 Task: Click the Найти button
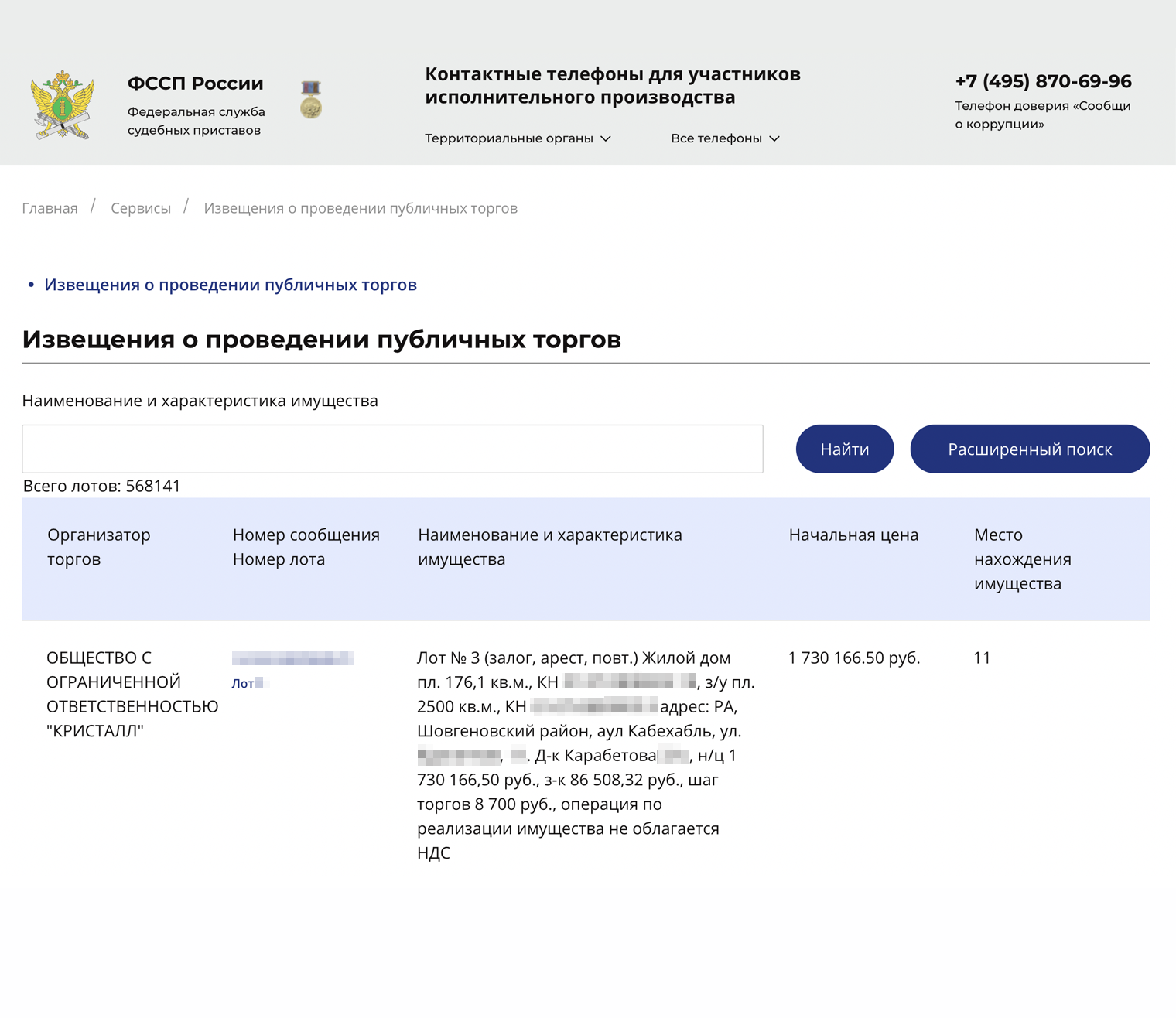tap(845, 449)
